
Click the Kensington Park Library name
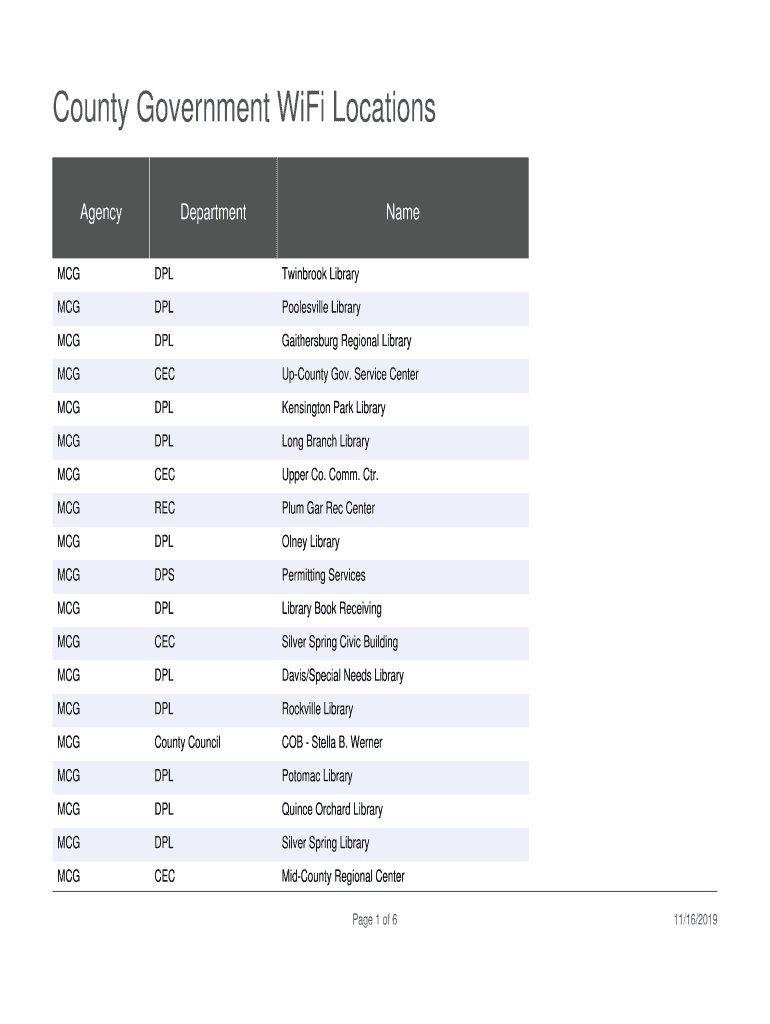point(333,408)
